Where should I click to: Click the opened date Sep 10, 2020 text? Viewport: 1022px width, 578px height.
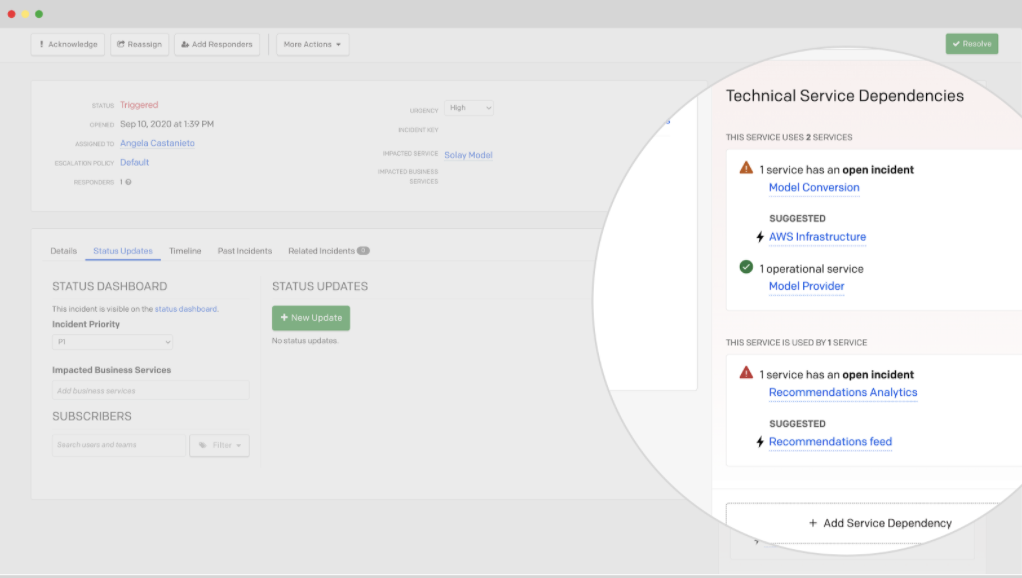tap(167, 124)
